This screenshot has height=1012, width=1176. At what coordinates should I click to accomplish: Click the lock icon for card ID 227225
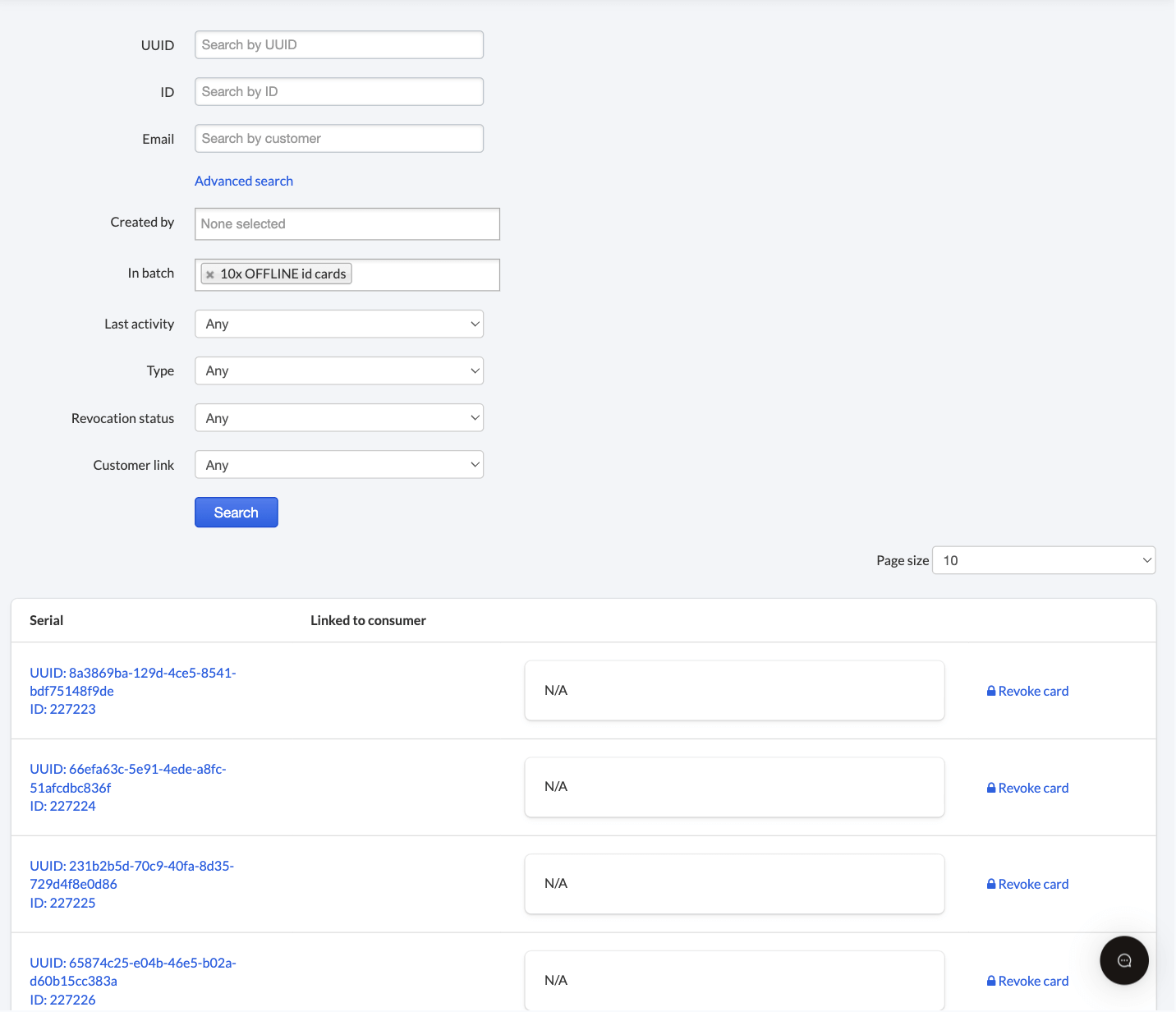(991, 883)
